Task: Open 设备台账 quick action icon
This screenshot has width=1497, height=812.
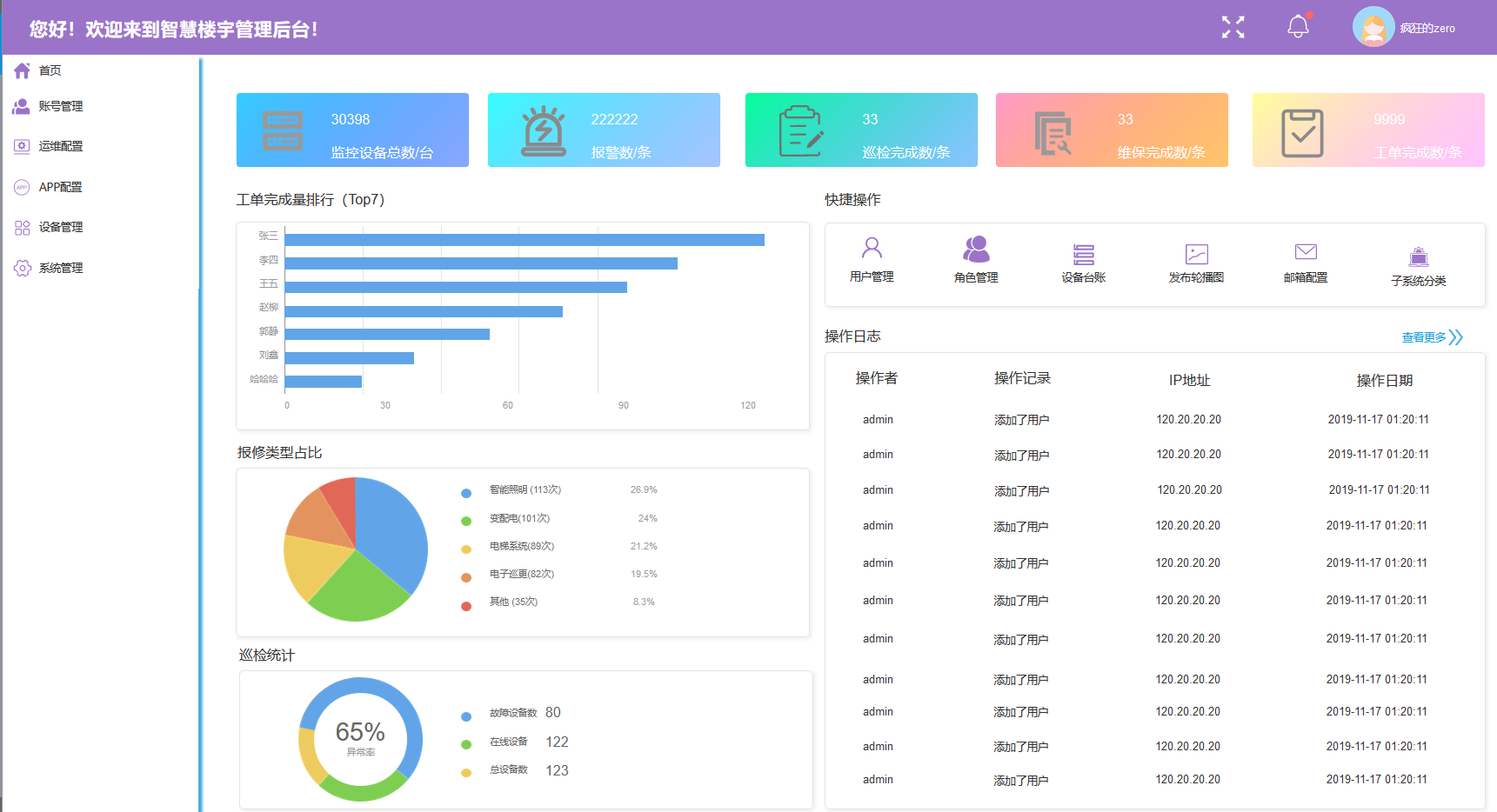Action: click(x=1084, y=254)
